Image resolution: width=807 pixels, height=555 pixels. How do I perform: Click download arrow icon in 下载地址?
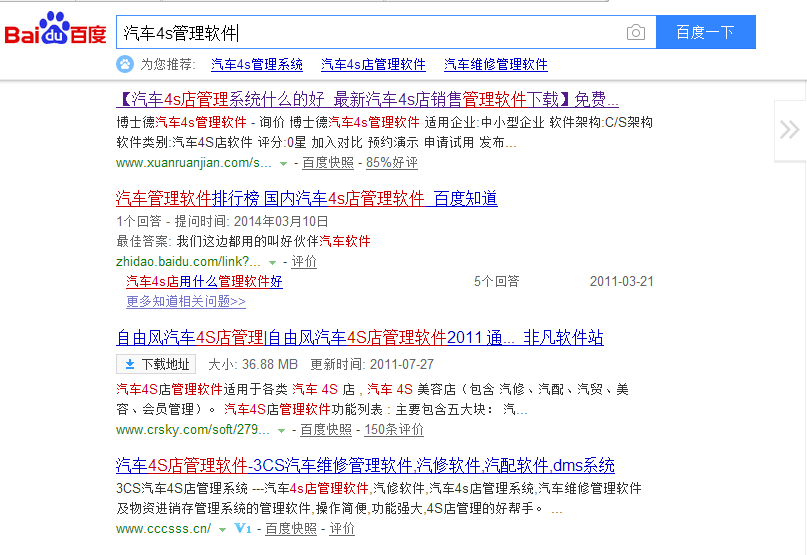tap(130, 365)
